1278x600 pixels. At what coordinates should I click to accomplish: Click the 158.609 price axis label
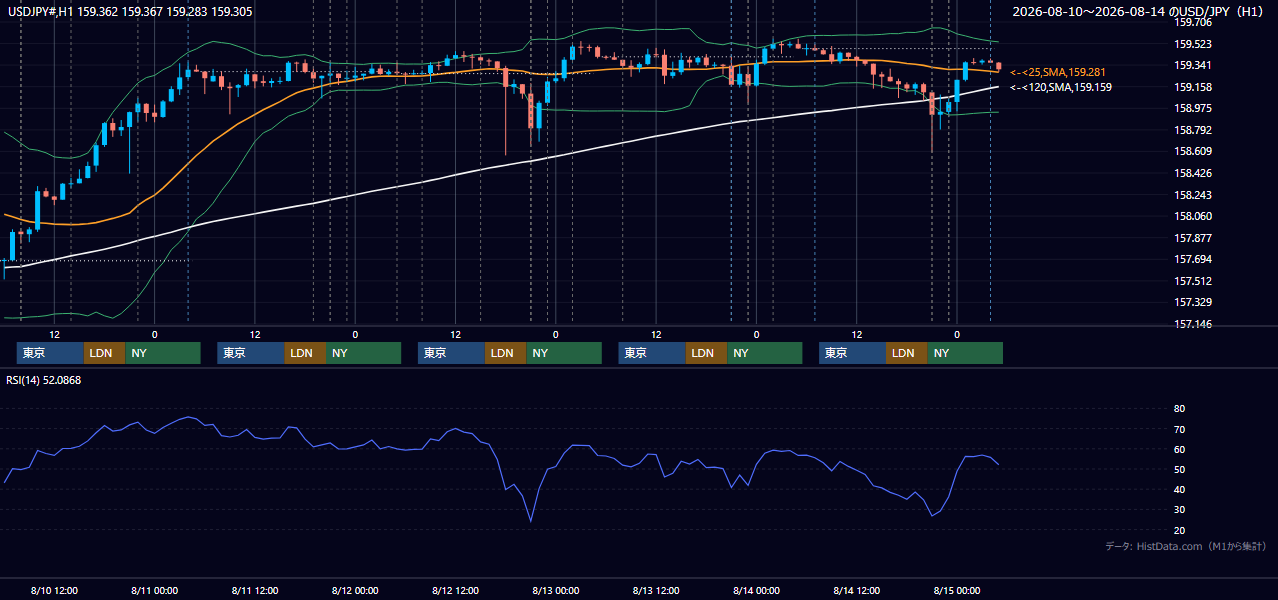1193,152
